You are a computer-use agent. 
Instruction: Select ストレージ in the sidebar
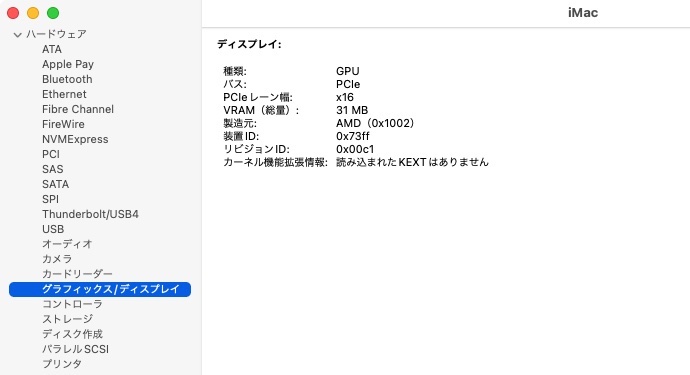click(68, 319)
